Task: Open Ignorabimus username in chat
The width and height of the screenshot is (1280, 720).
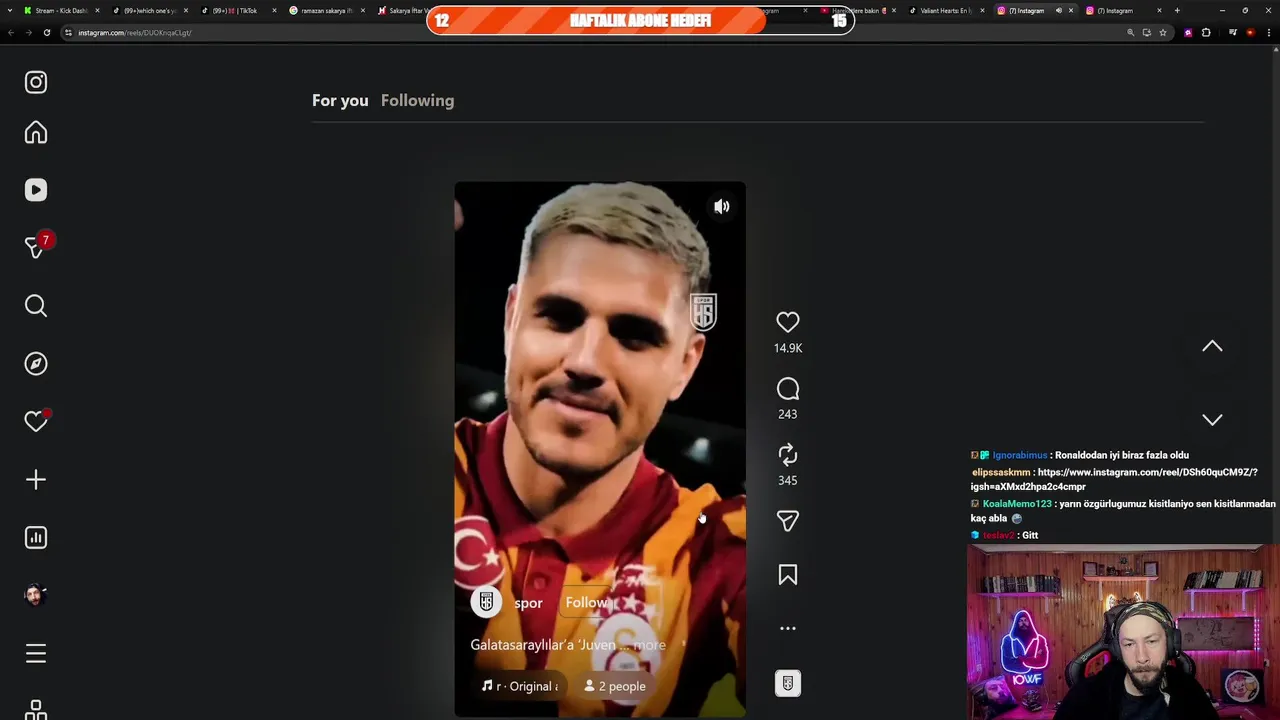Action: pyautogui.click(x=1020, y=455)
